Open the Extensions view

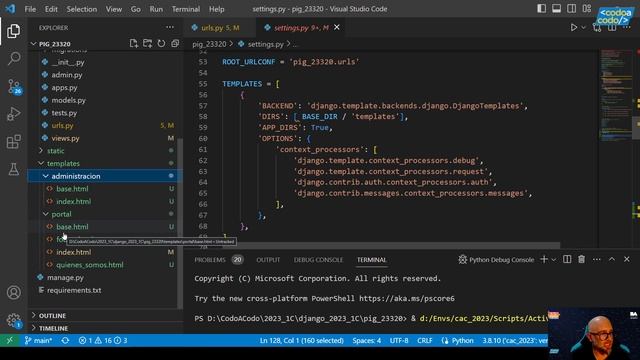[13, 142]
